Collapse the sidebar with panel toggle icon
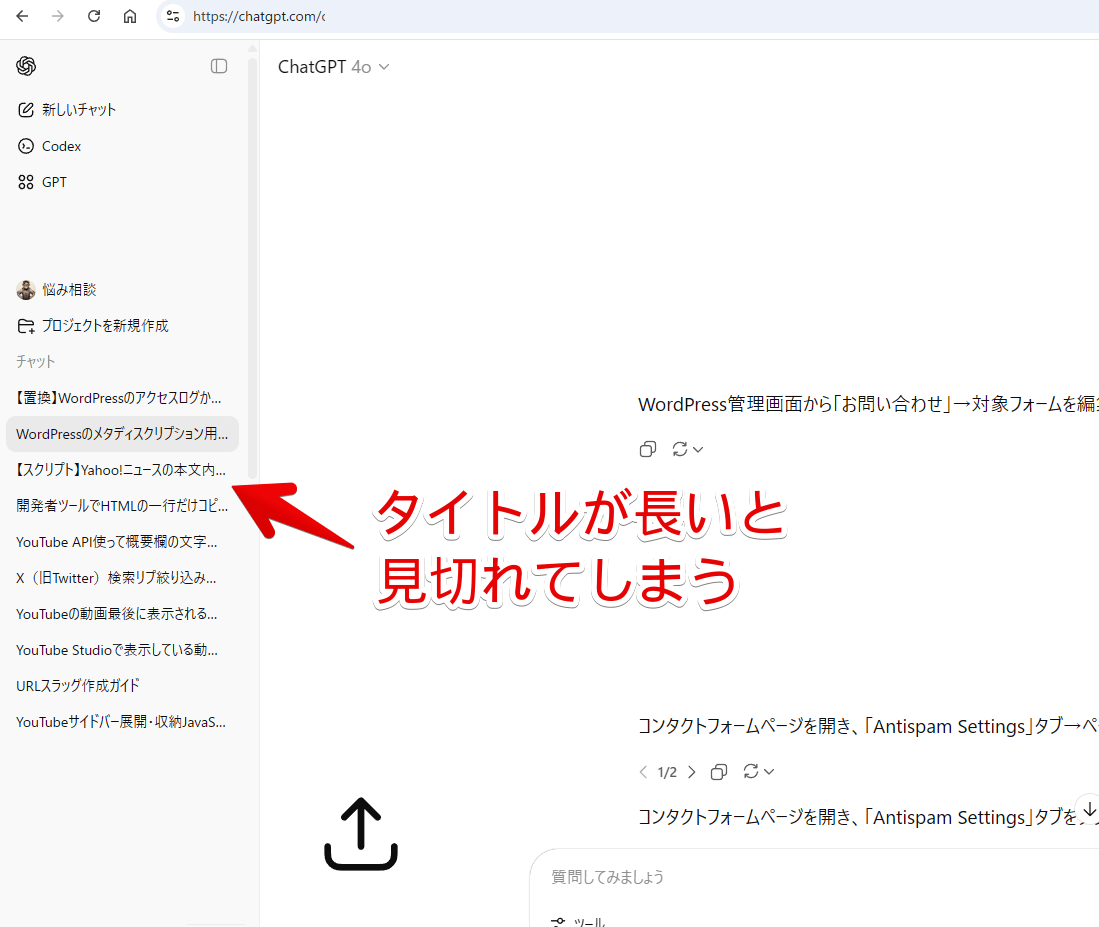 [x=219, y=66]
